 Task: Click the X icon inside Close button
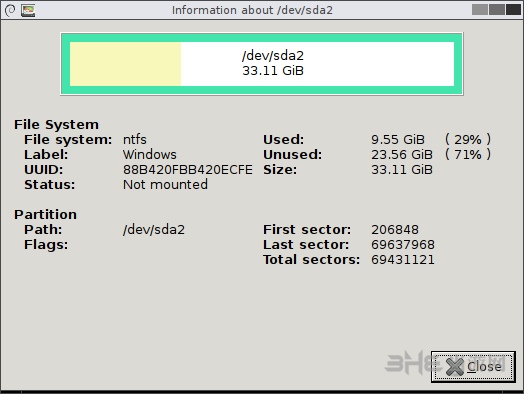(x=455, y=367)
